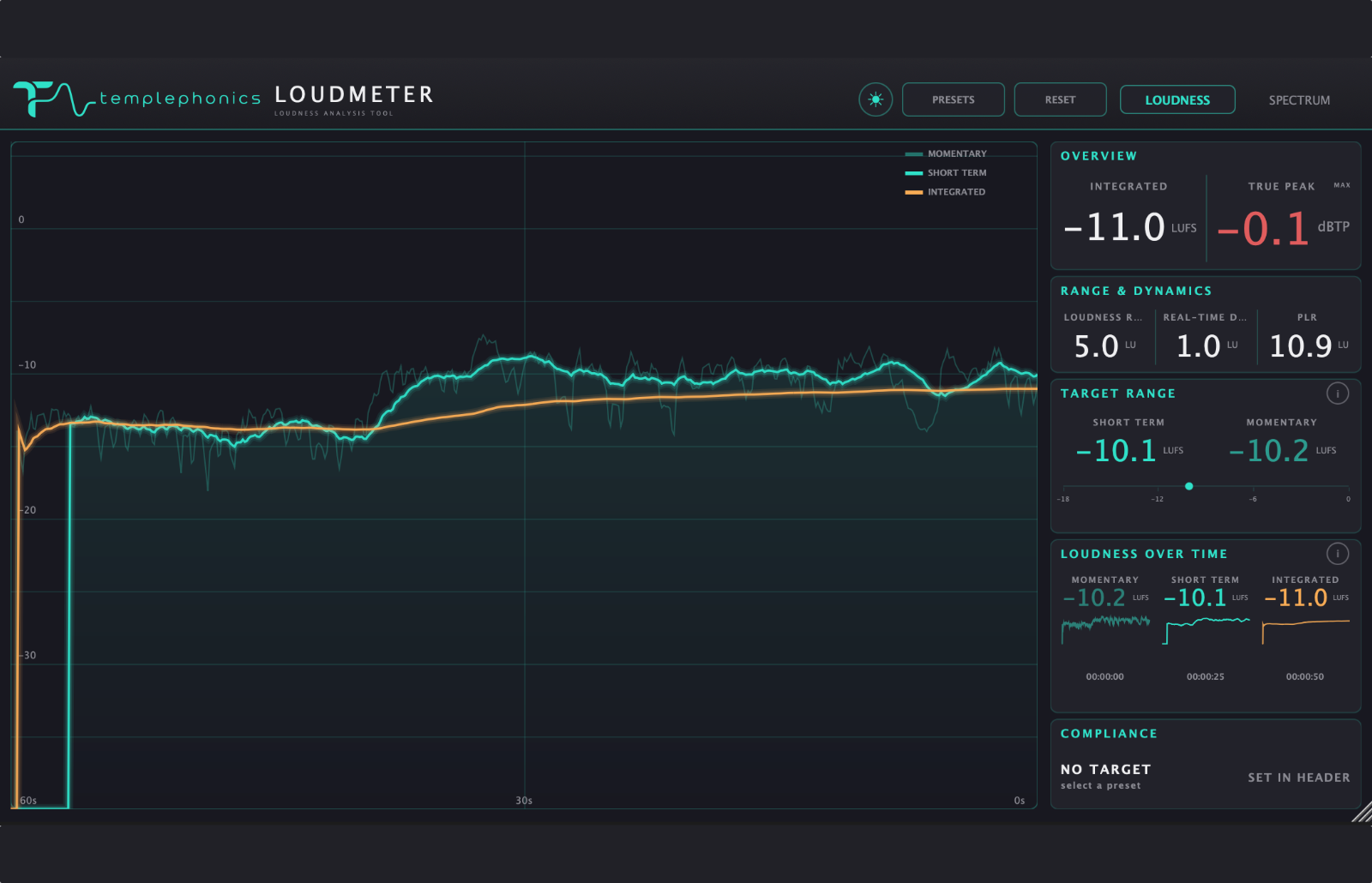
Task: Click the LOUDMETER title text
Action: (354, 94)
